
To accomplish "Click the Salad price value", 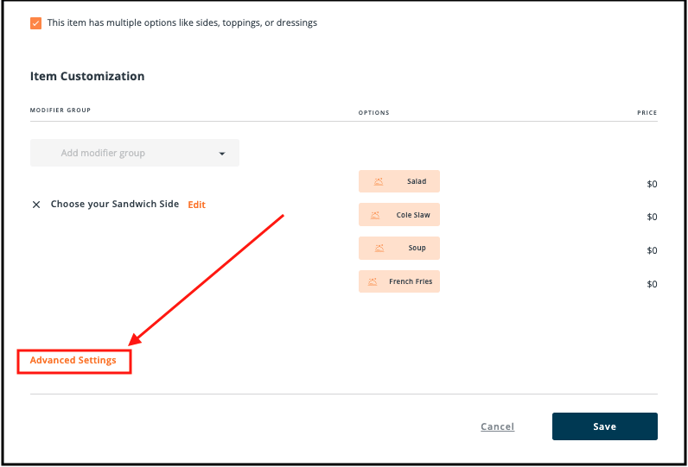I will (652, 184).
